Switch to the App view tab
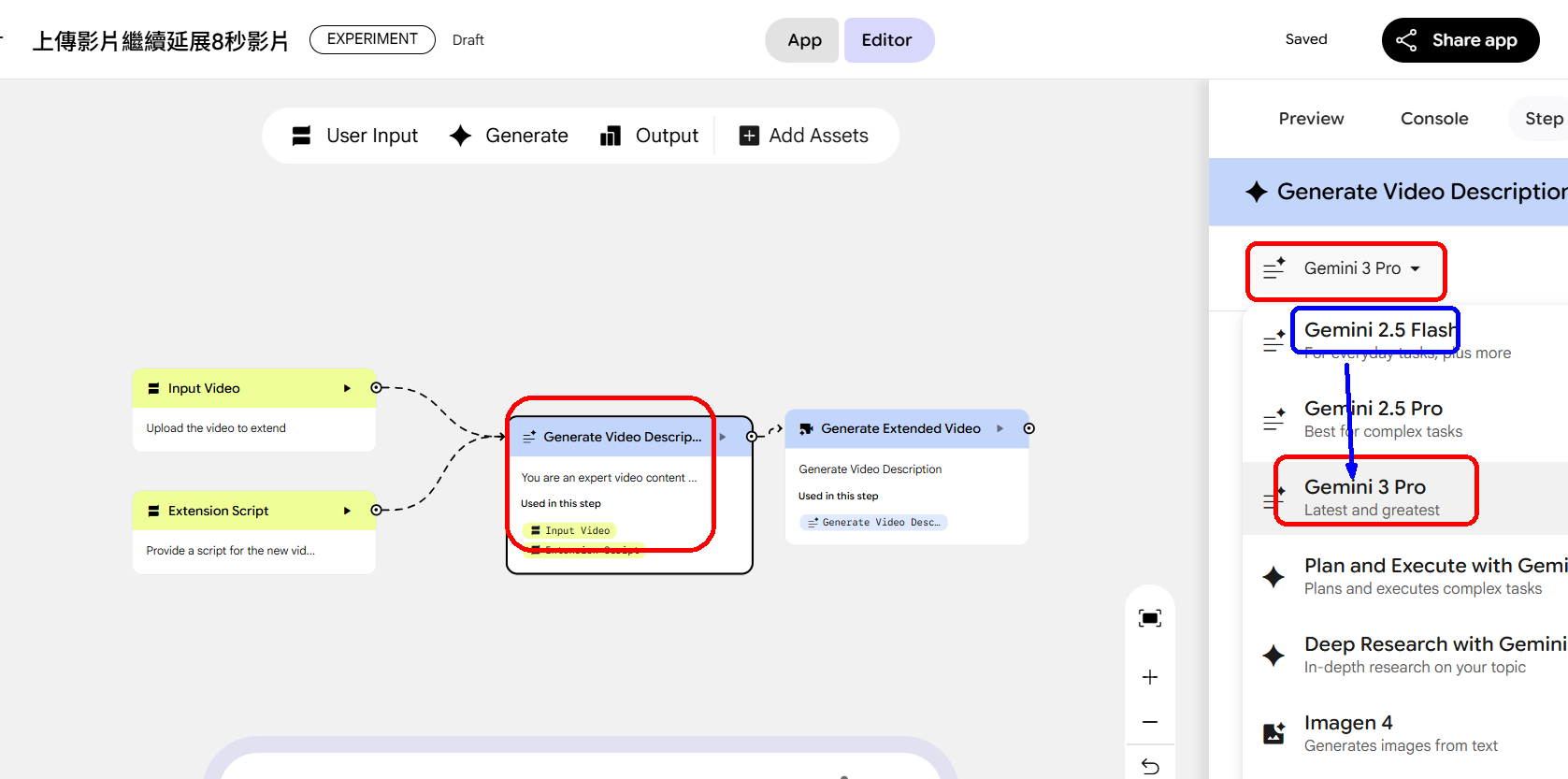Viewport: 1568px width, 779px height. pos(804,40)
